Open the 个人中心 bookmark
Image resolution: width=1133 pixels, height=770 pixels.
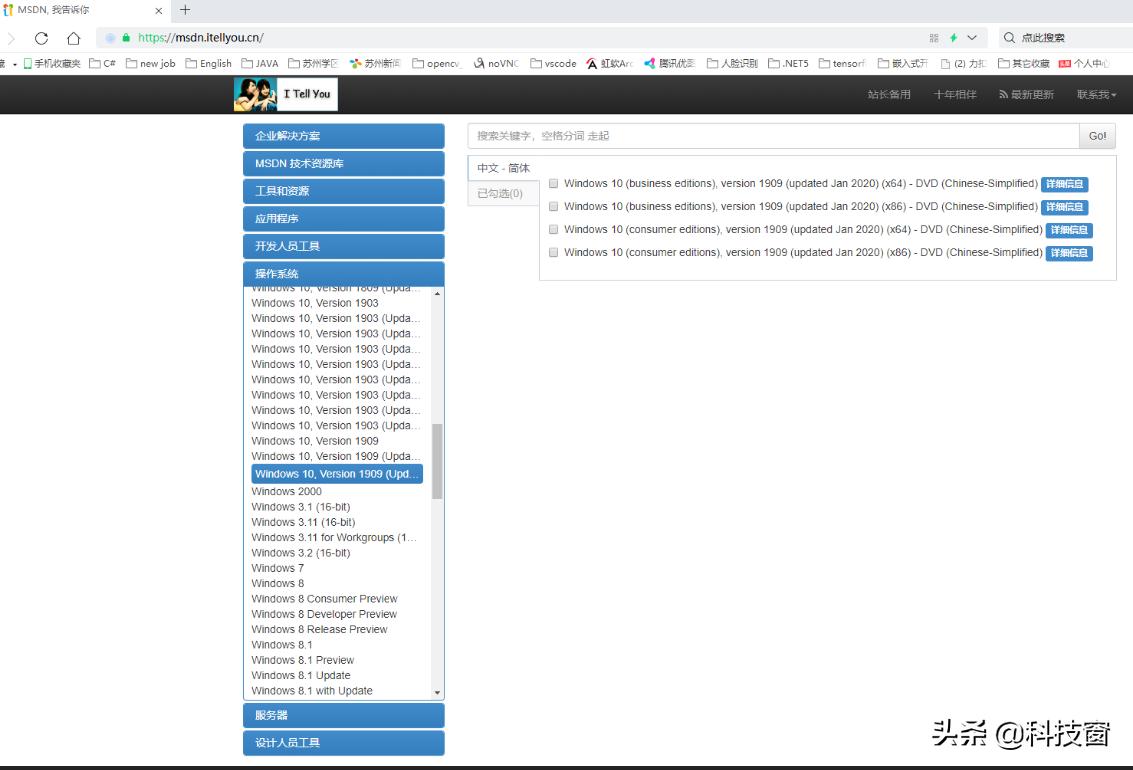[x=1084, y=64]
